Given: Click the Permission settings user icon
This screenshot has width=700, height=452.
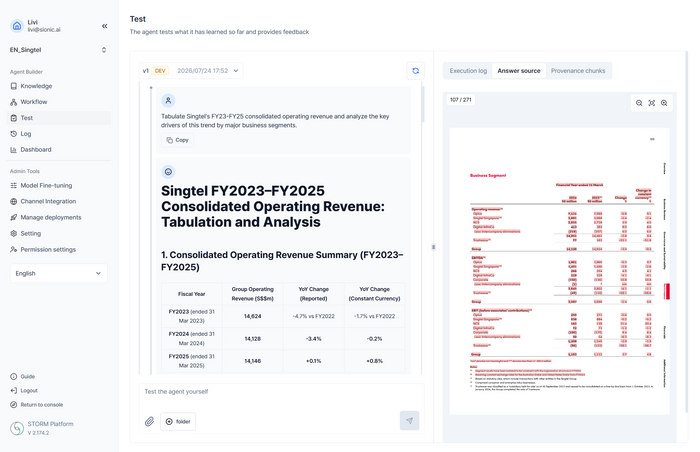Looking at the screenshot, I should [13, 249].
